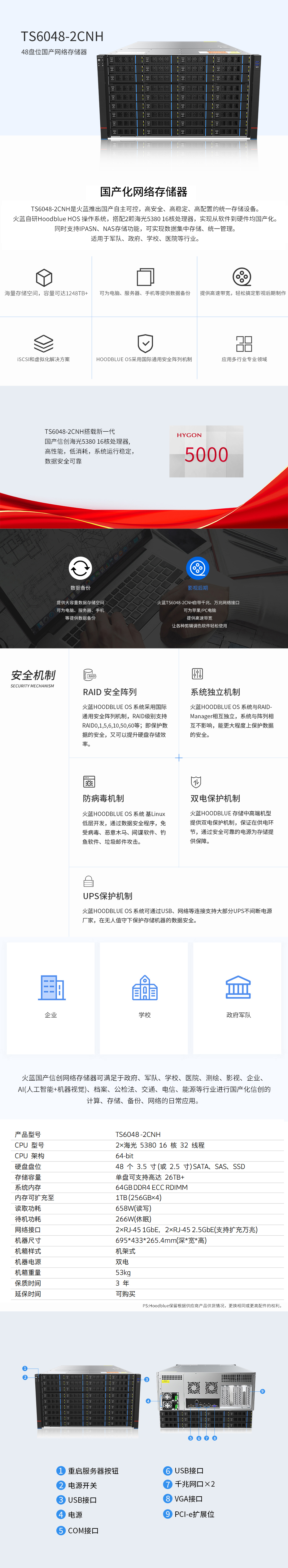Viewport: 288px width, 1568px height.
Task: Click the RAID 安全阵列 heading
Action: pyautogui.click(x=110, y=692)
